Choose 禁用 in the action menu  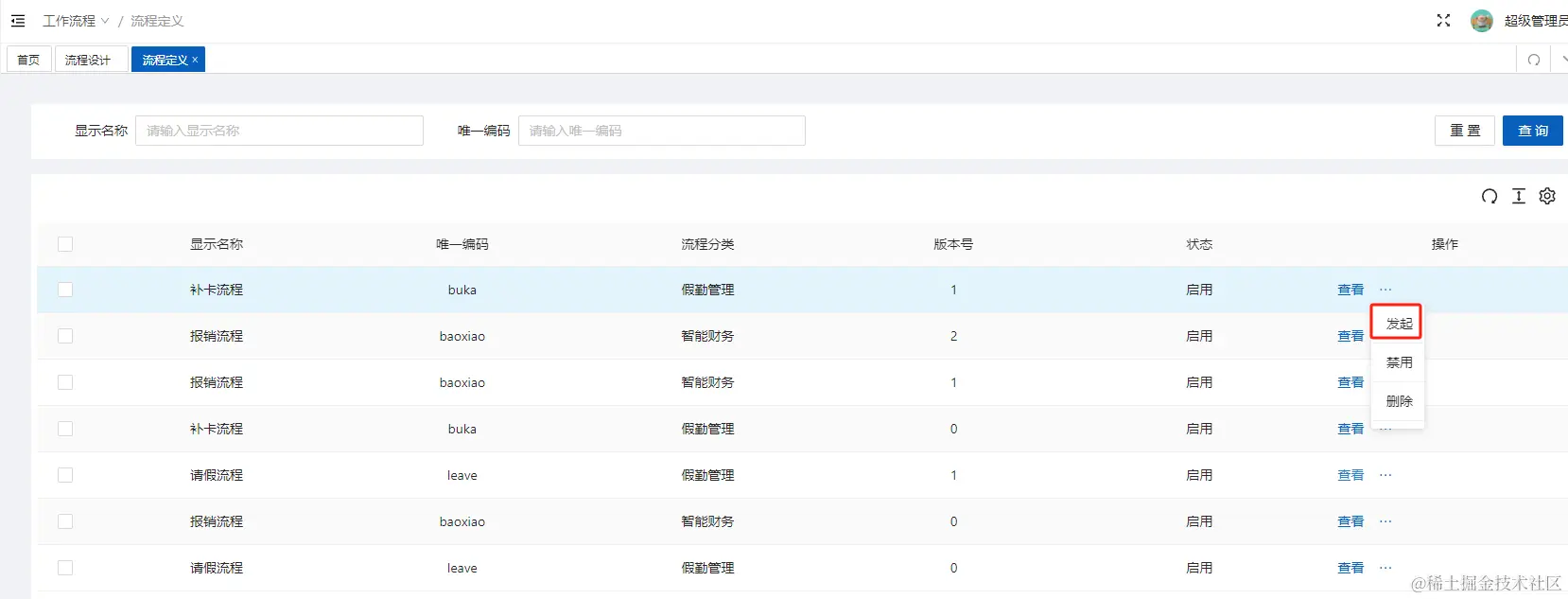tap(1399, 362)
